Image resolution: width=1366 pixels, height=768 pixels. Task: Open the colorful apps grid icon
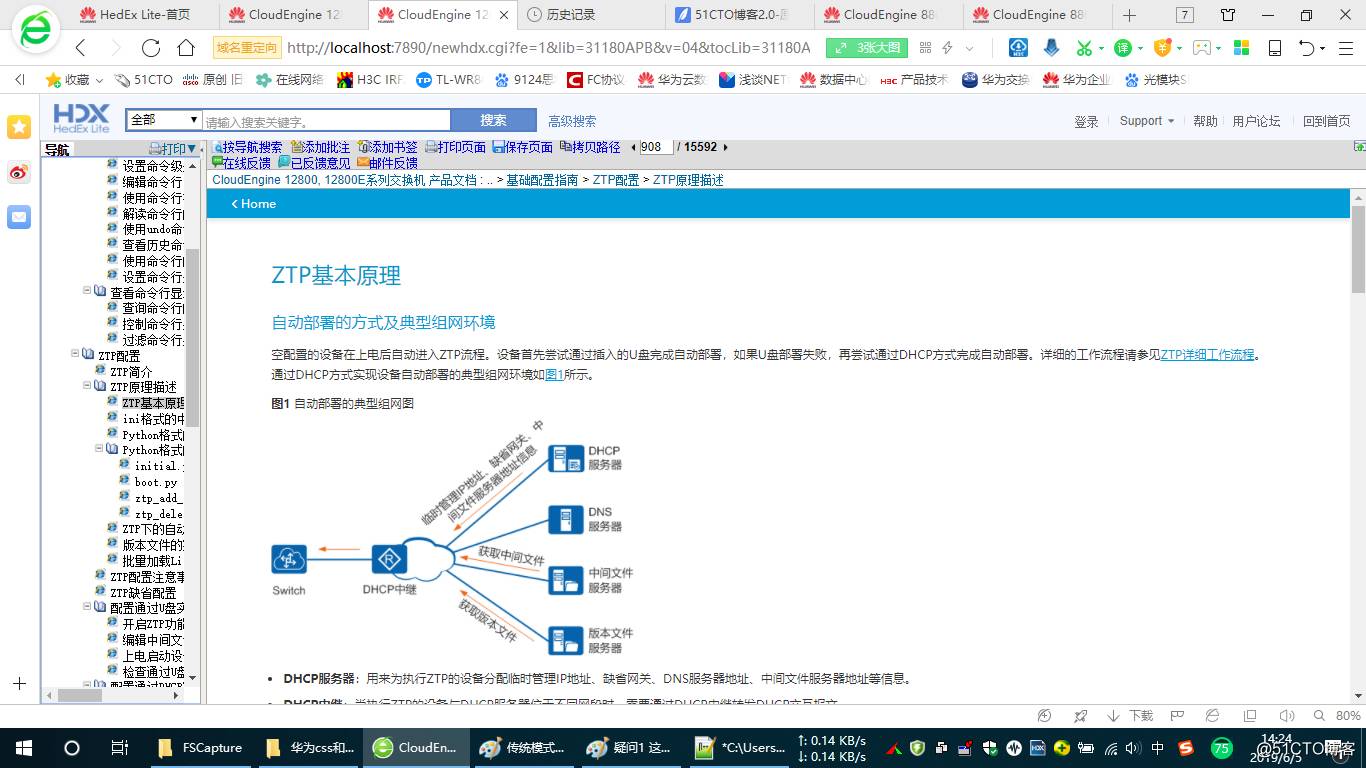(x=1241, y=48)
